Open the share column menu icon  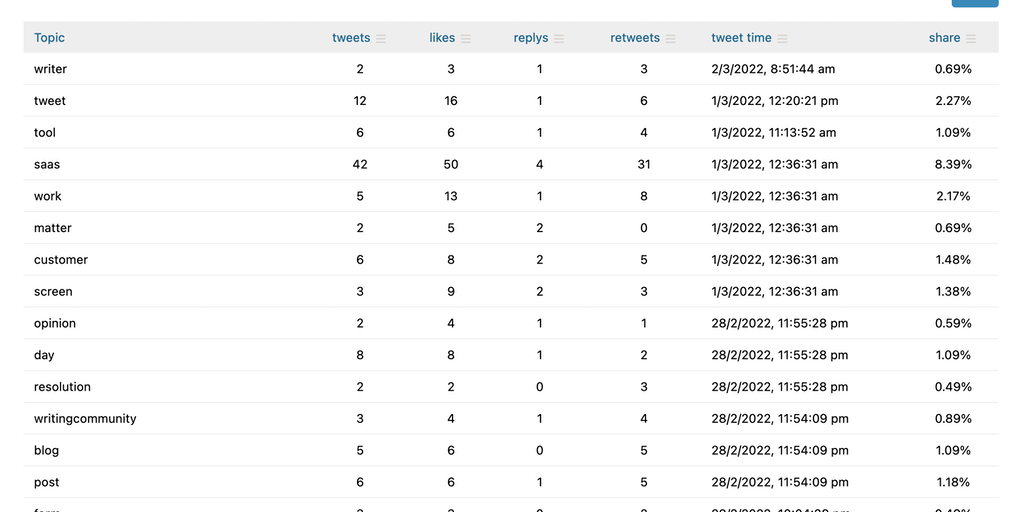pyautogui.click(x=971, y=39)
